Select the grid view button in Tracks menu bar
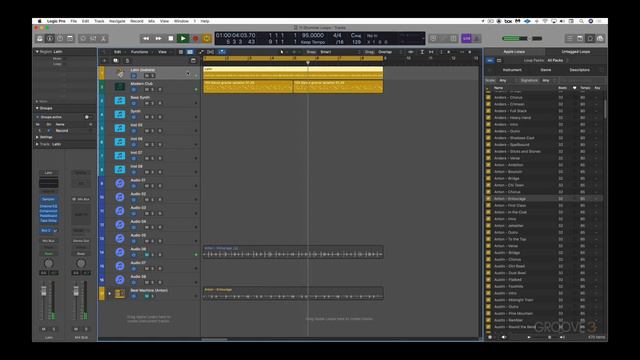The image size is (640, 360). pyautogui.click(x=181, y=52)
